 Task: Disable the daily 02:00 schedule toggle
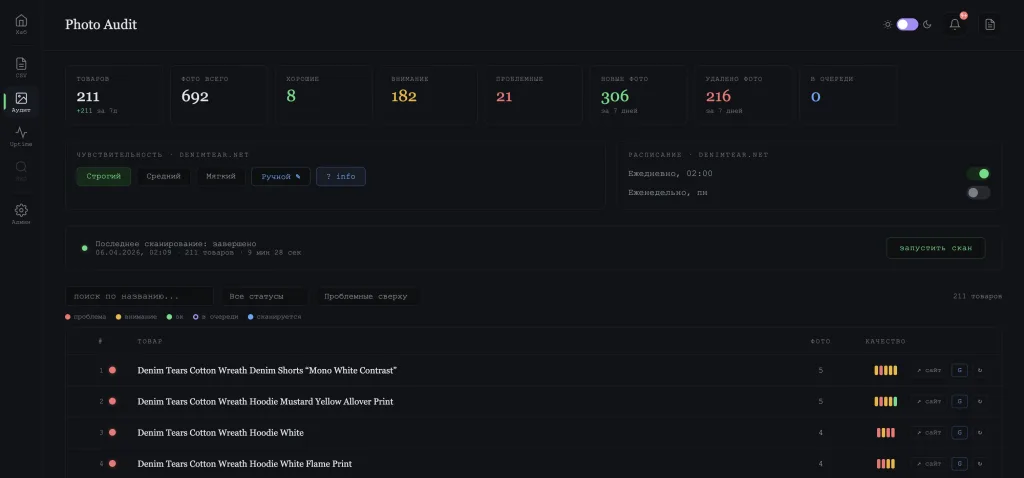(x=978, y=174)
